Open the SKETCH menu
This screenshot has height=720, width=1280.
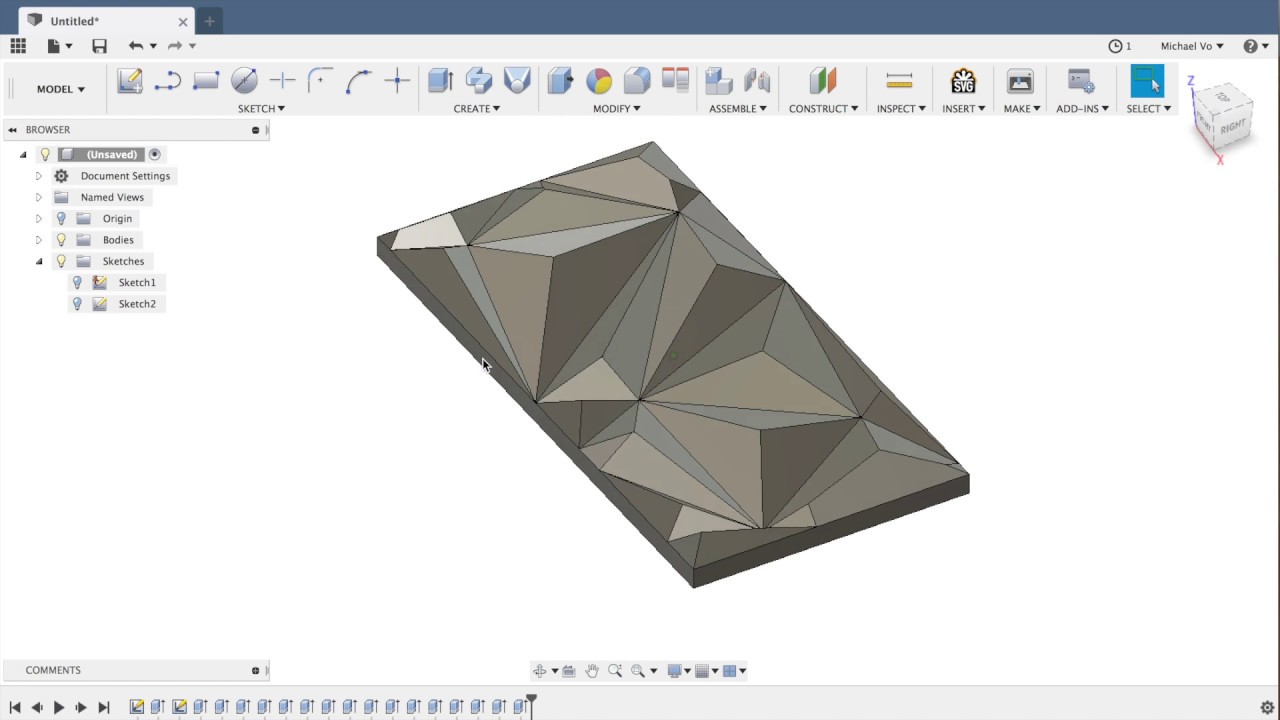pos(261,108)
